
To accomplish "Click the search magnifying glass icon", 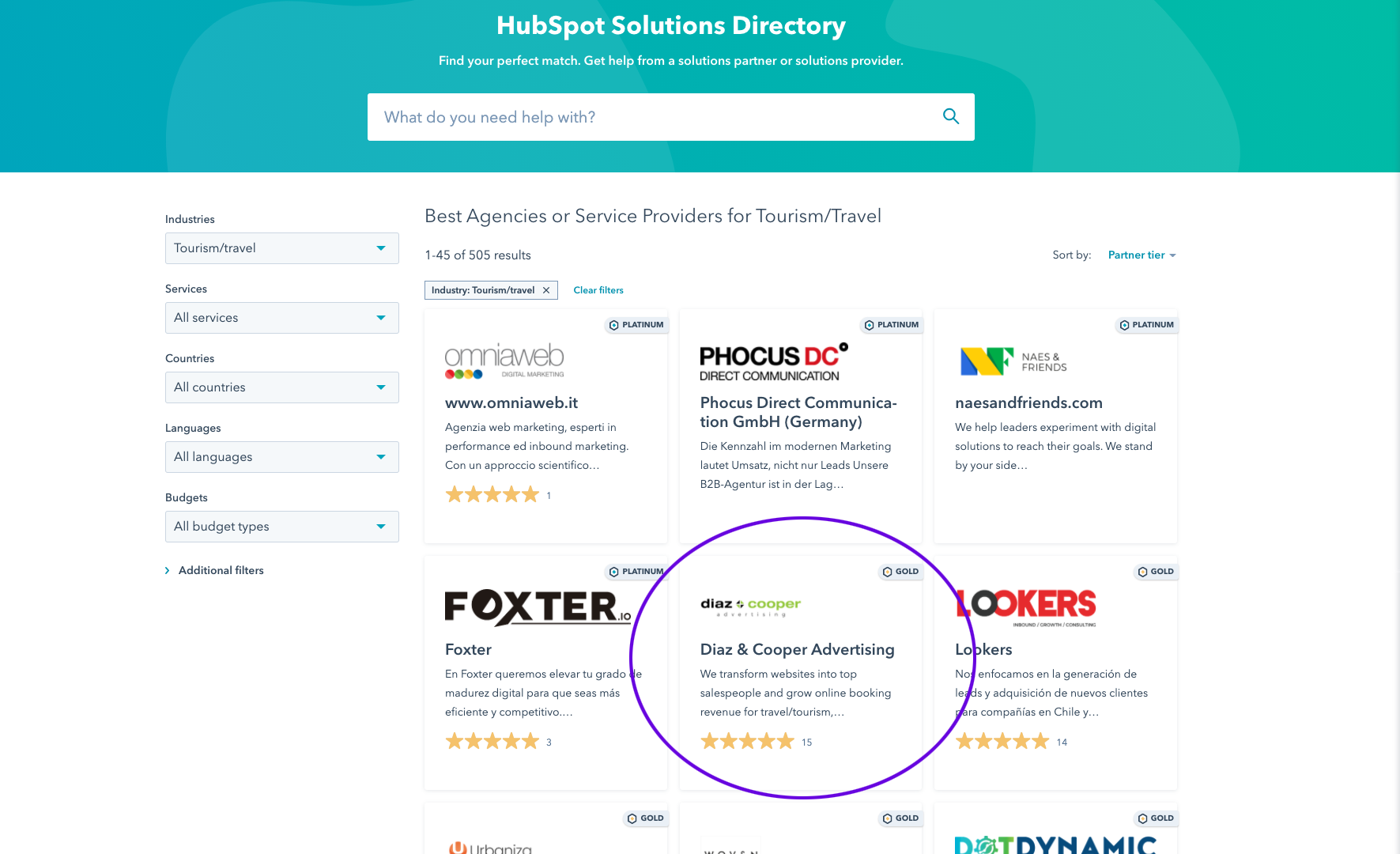I will pyautogui.click(x=950, y=116).
